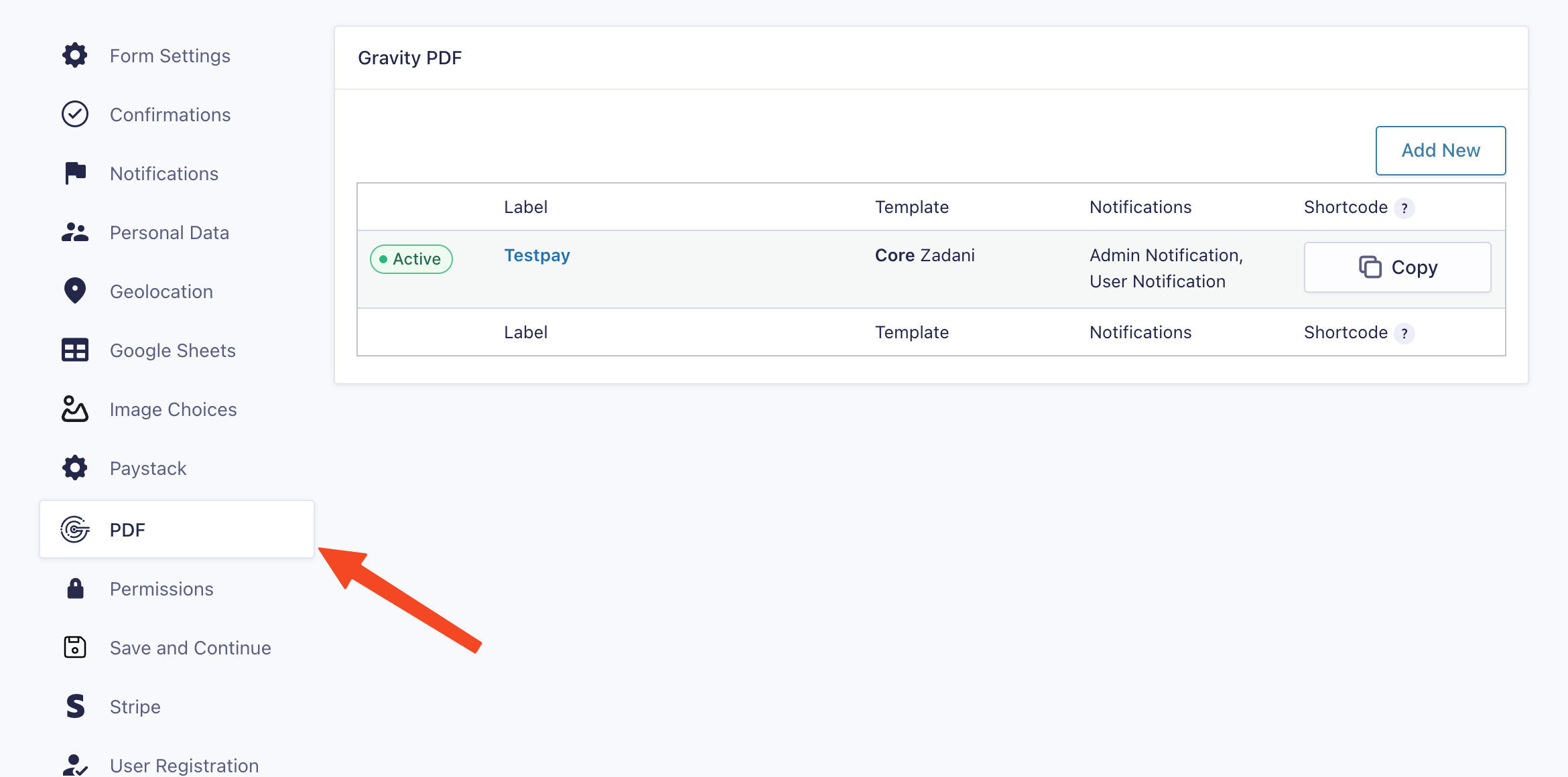Toggle the Active status for Testpay
Screen dimensions: 1568x777
[411, 259]
